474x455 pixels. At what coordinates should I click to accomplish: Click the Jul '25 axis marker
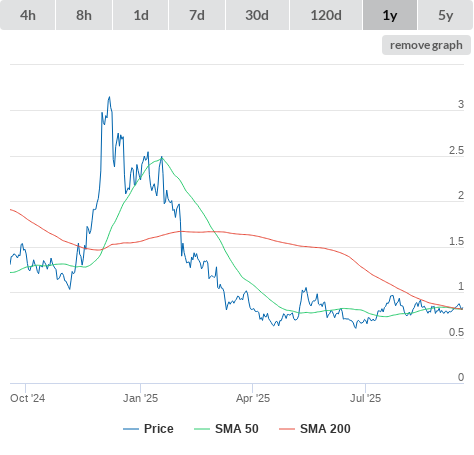point(365,398)
